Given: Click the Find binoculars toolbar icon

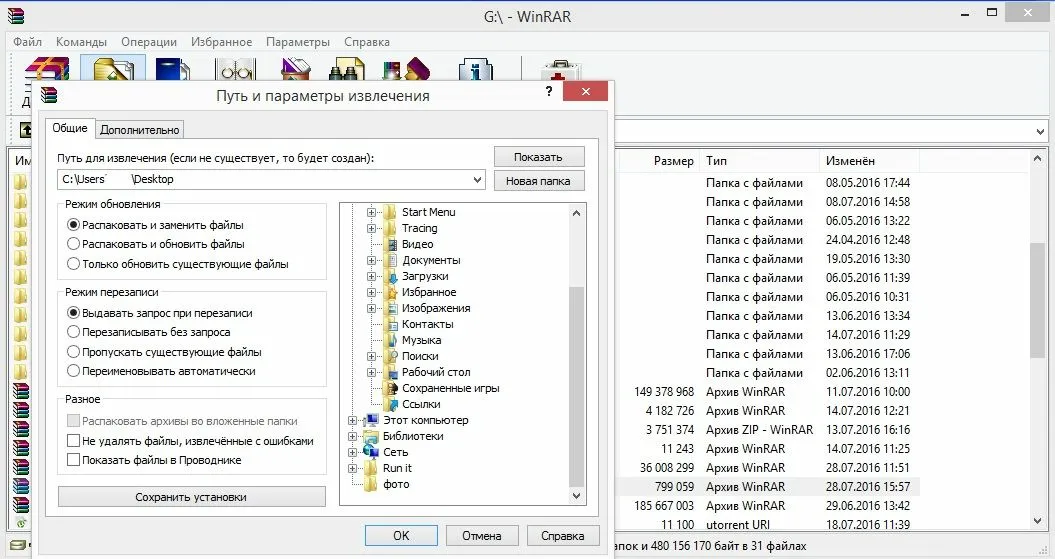Looking at the screenshot, I should point(346,68).
